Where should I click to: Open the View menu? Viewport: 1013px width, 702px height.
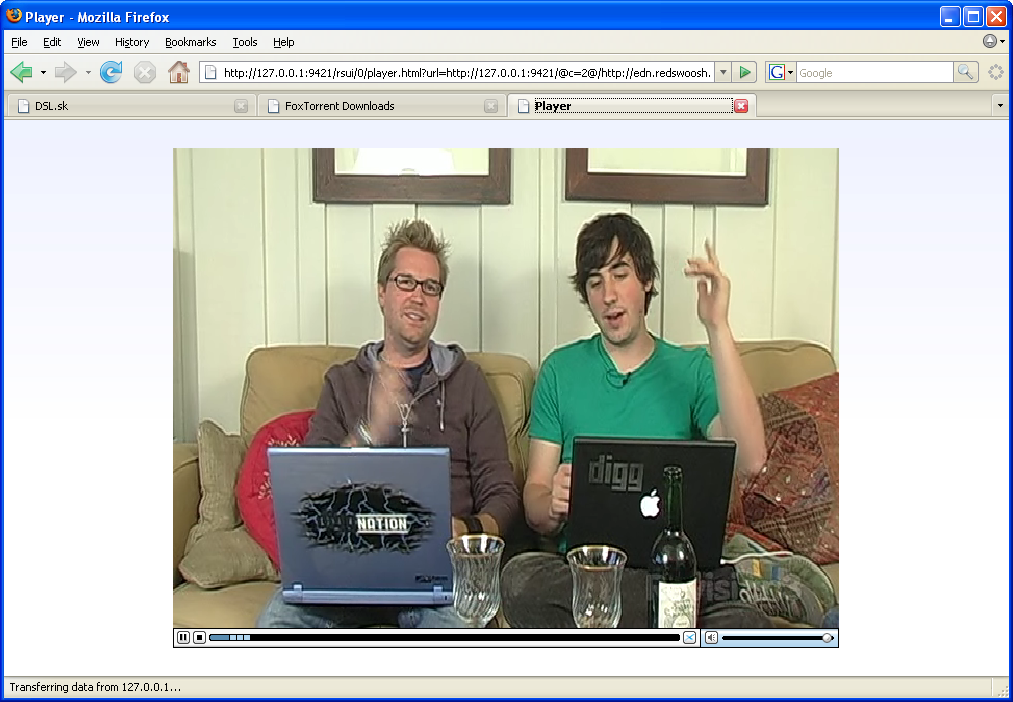(89, 42)
